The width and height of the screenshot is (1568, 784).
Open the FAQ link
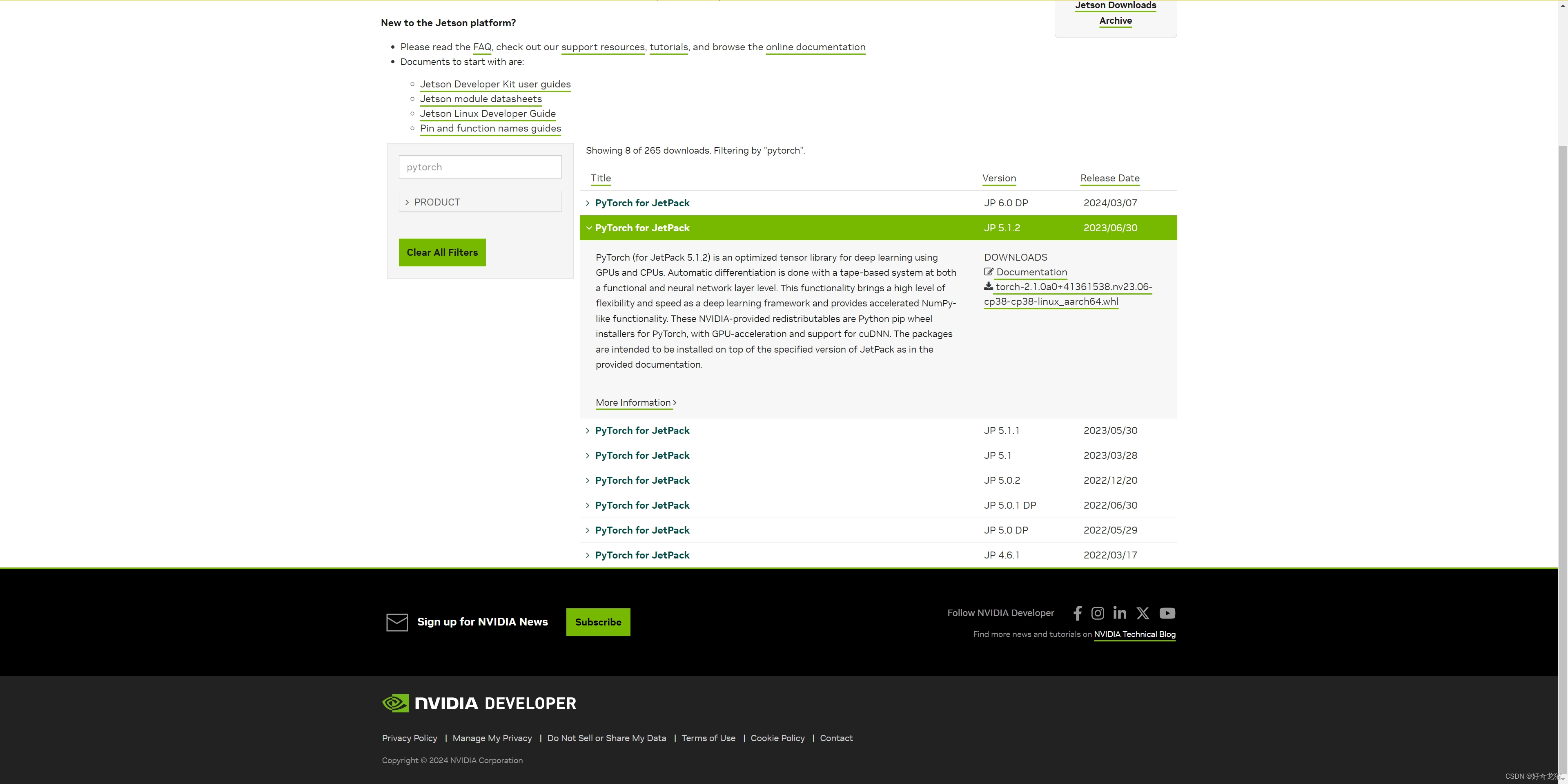click(482, 47)
